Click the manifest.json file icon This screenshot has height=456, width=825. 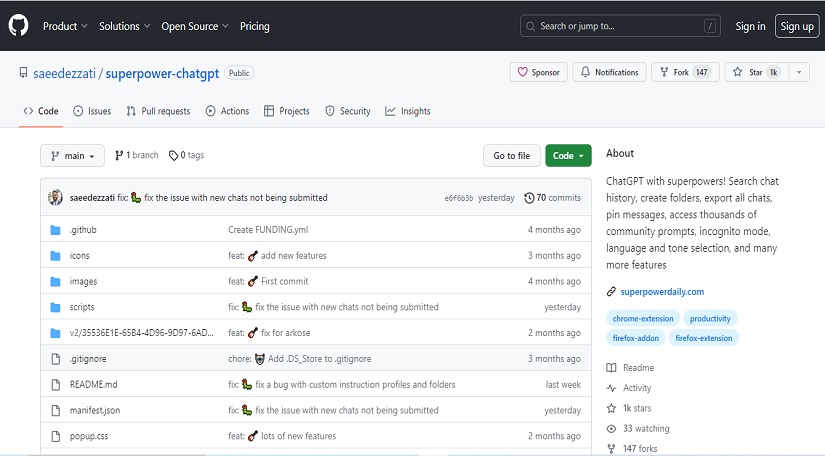56,410
